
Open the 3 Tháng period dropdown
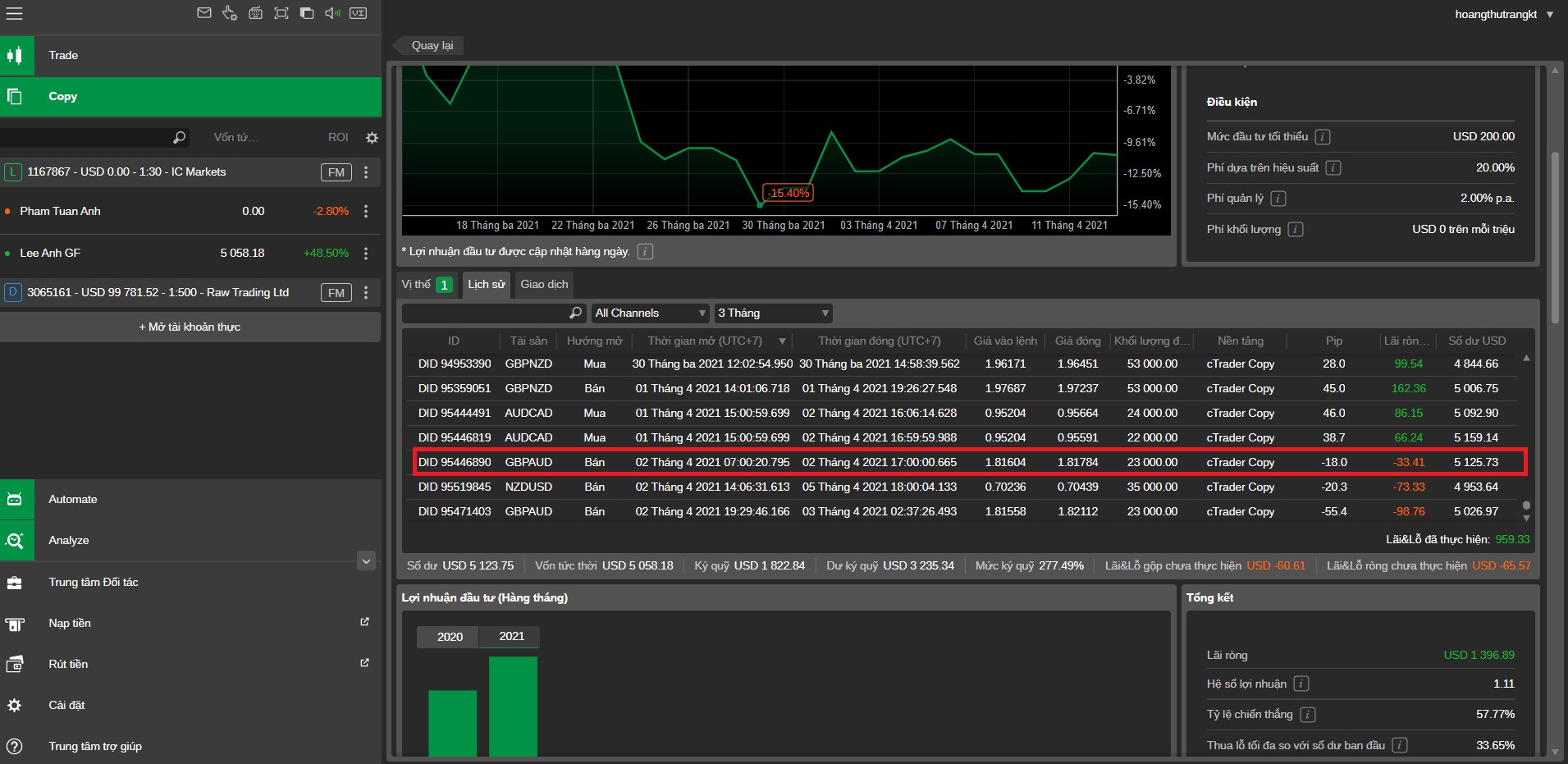point(773,313)
